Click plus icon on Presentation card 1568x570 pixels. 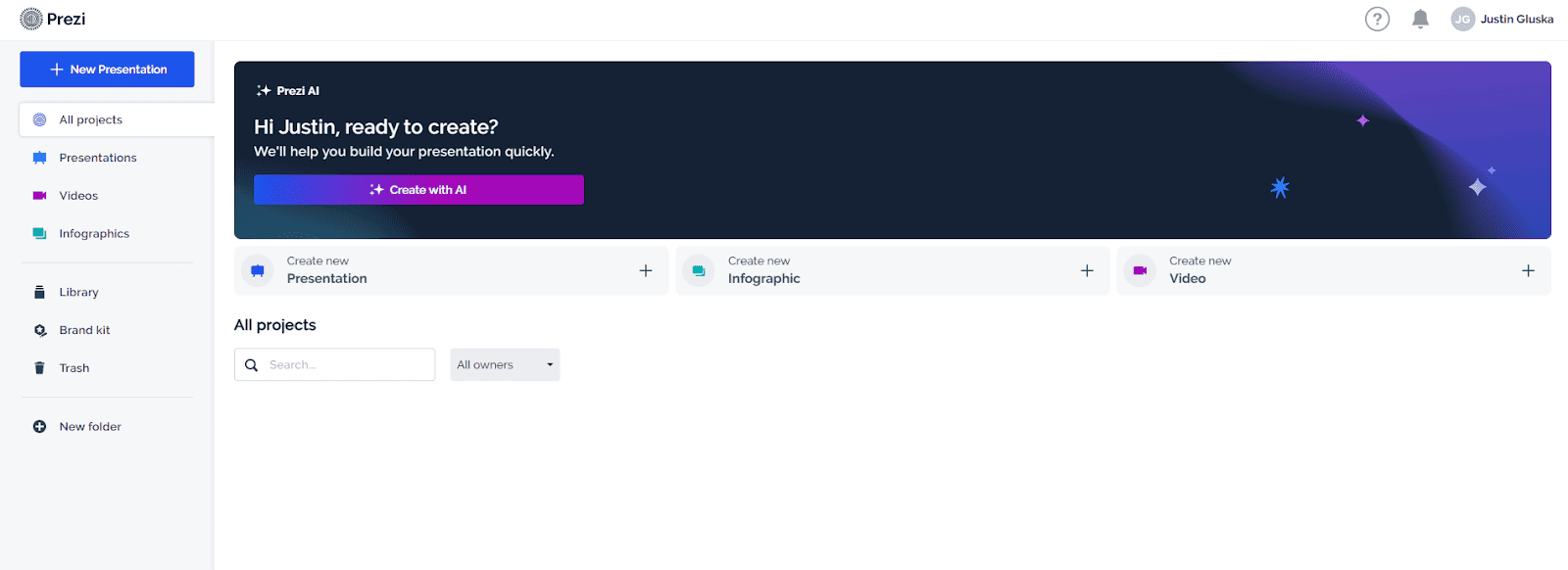646,270
